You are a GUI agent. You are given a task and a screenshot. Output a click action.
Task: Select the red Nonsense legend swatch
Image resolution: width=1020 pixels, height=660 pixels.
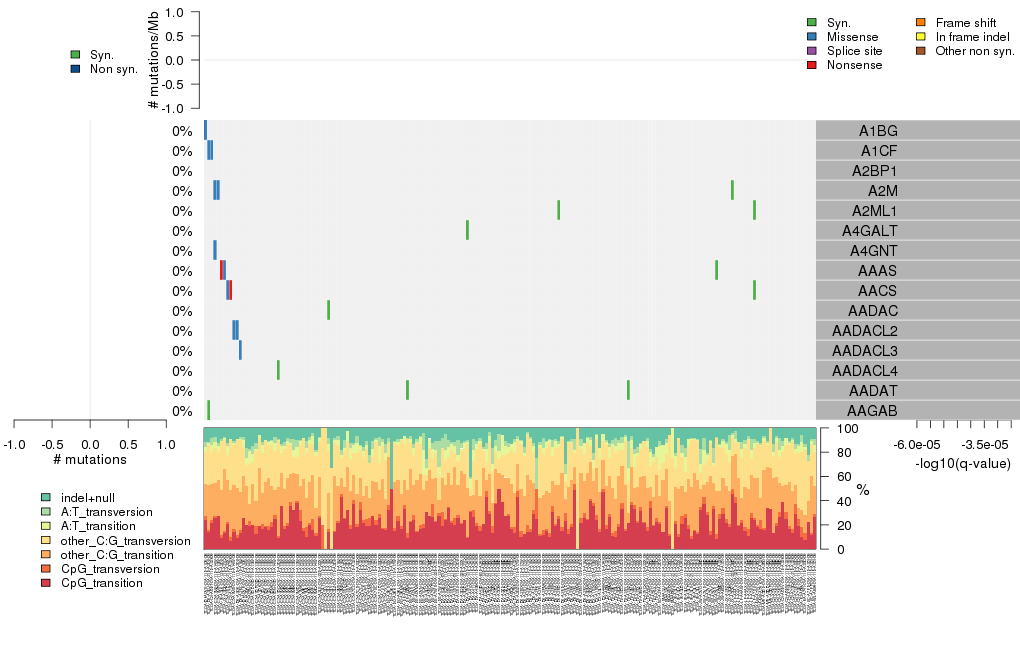[x=812, y=65]
